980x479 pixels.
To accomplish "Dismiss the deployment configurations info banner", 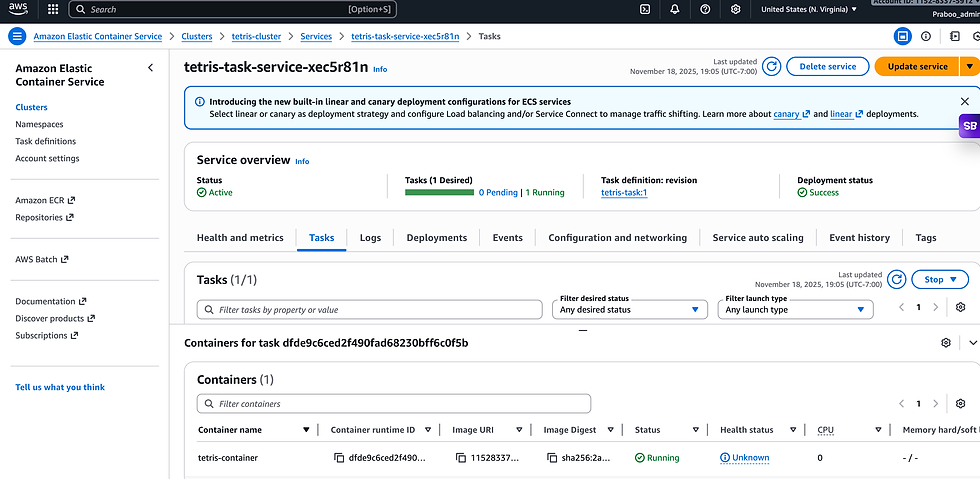I will [x=964, y=102].
